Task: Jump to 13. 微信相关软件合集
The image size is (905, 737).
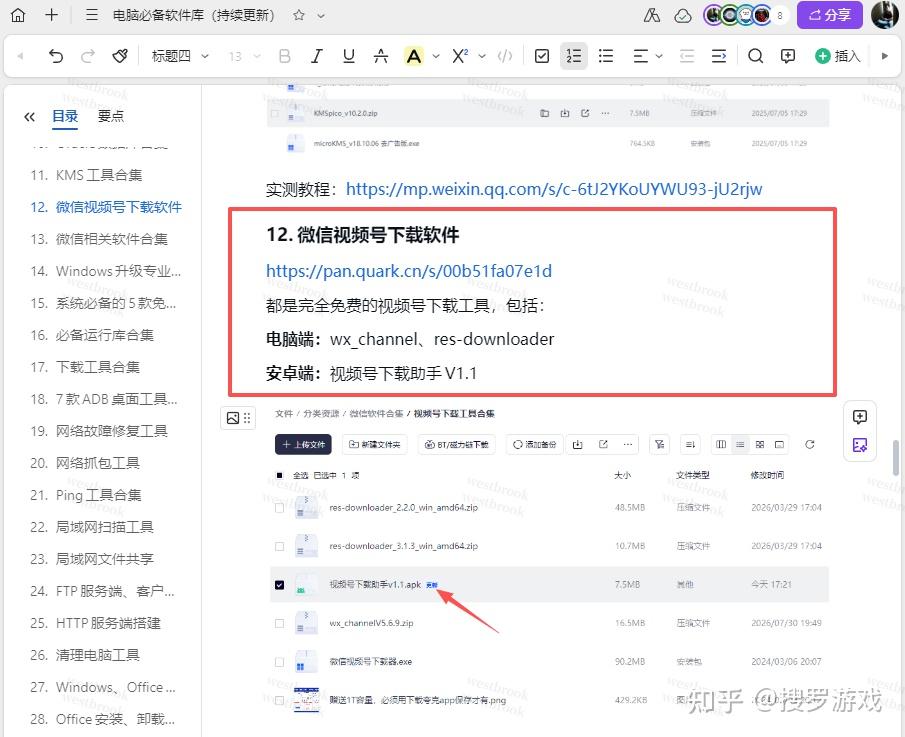Action: 99,239
